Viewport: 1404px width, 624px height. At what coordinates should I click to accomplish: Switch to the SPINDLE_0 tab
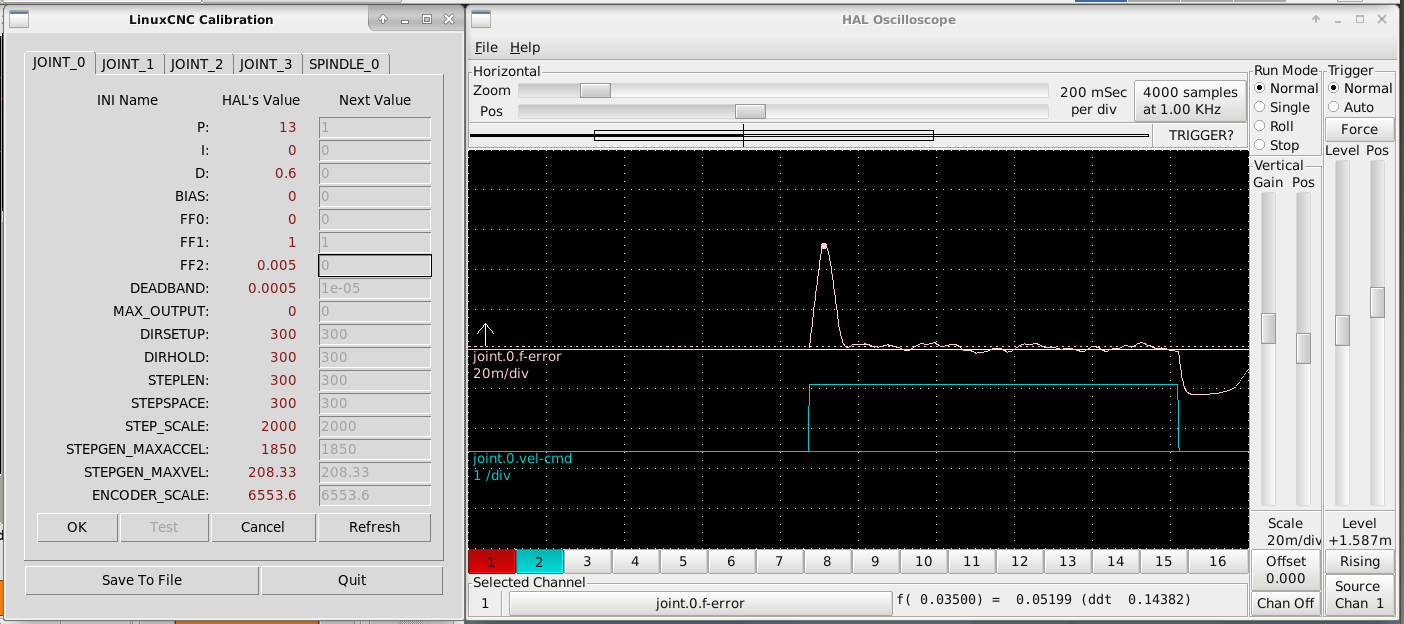pyautogui.click(x=344, y=64)
